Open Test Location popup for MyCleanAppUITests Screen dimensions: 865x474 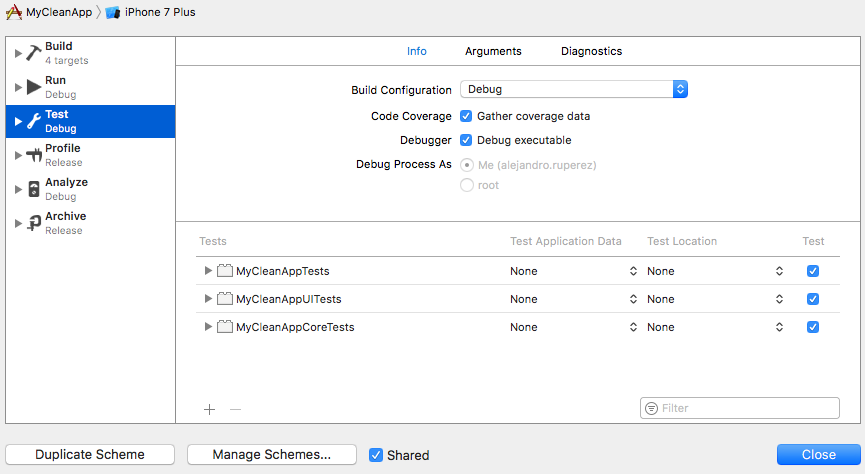click(x=715, y=299)
